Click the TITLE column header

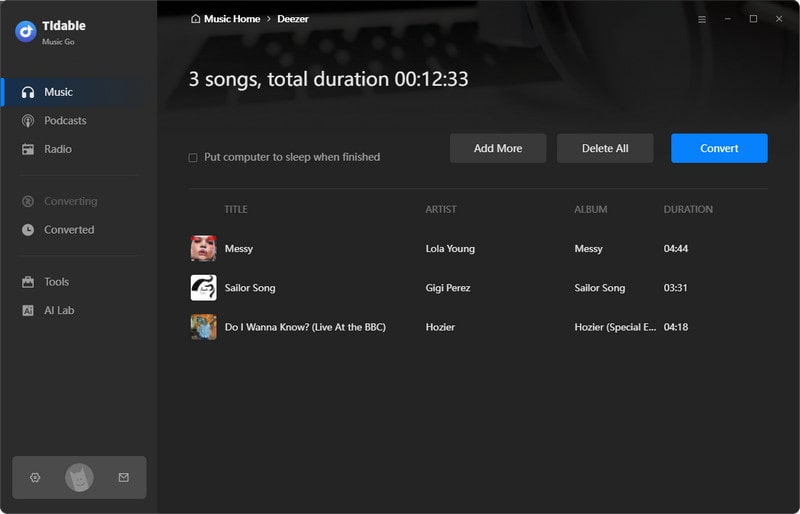pos(236,209)
